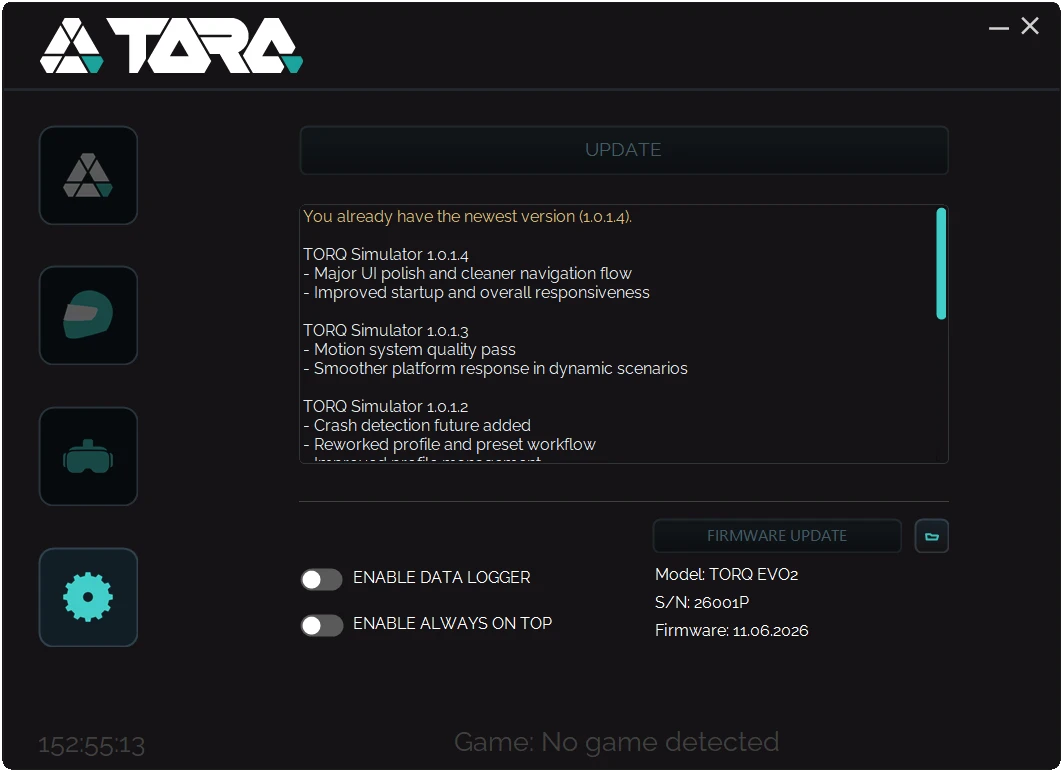This screenshot has width=1063, height=772.
Task: Open the settings gear sidebar icon
Action: click(x=88, y=597)
